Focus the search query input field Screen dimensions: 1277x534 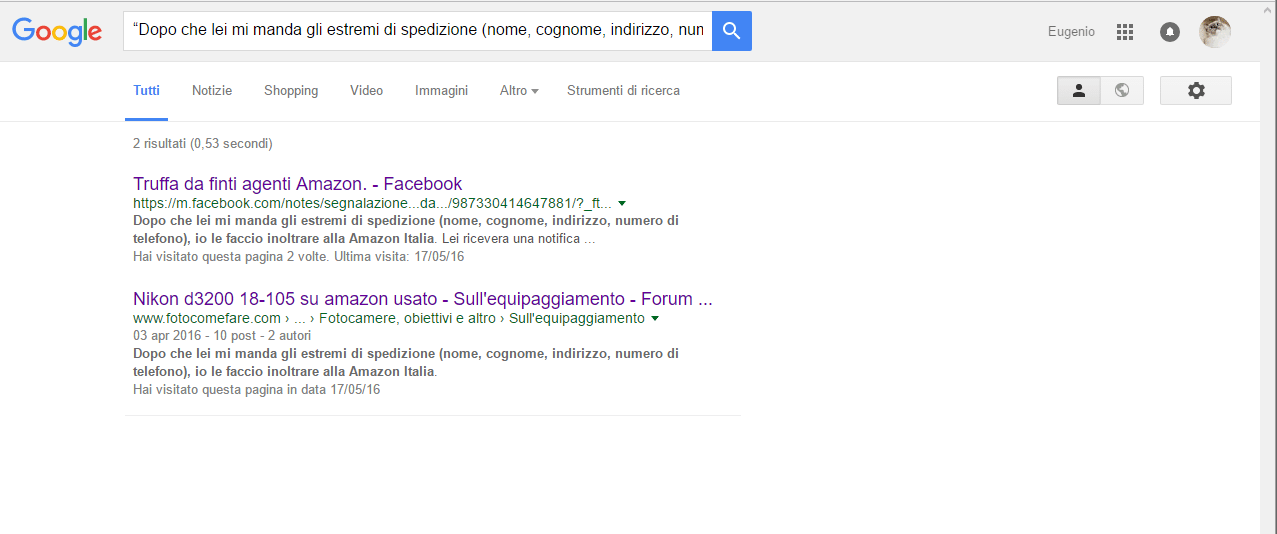tap(417, 31)
